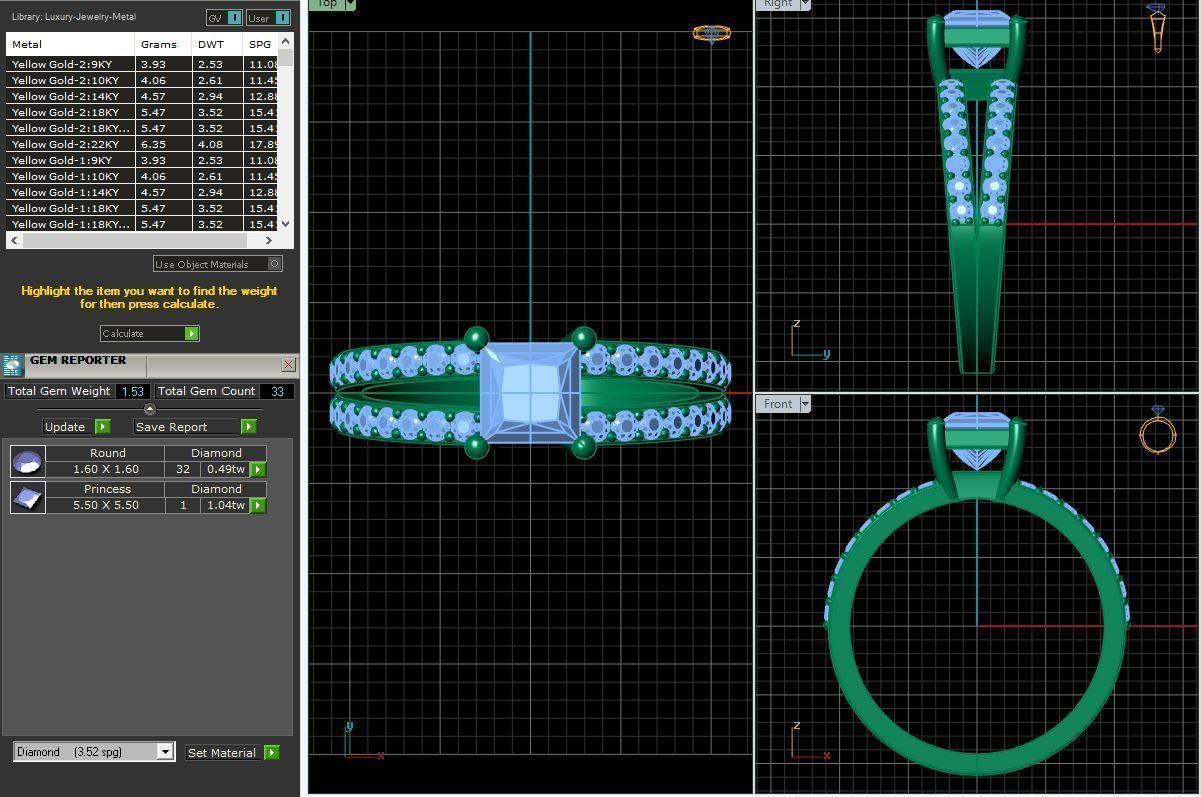Click ring orientation icon in Top viewport
The height and width of the screenshot is (797, 1201).
(x=711, y=33)
